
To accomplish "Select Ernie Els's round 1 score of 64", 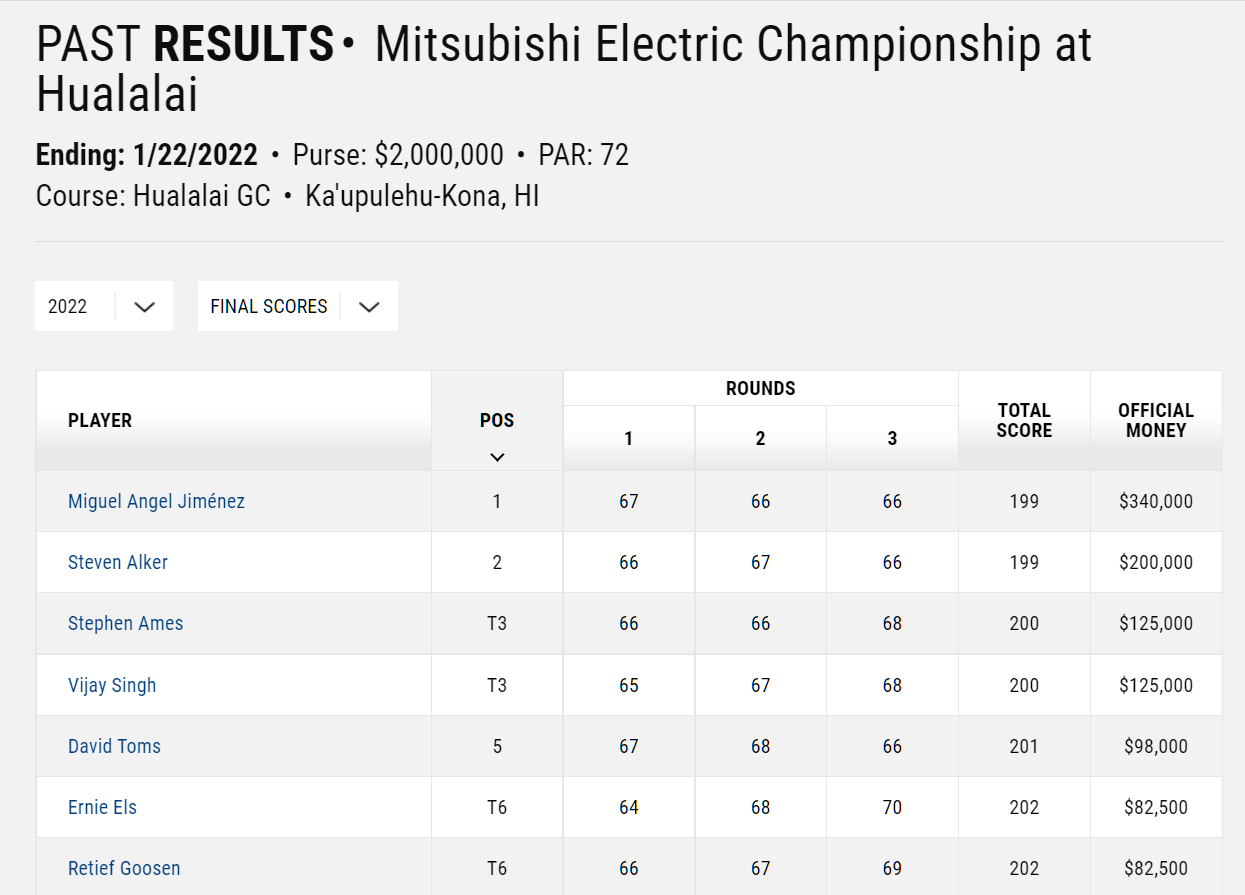I will [628, 807].
